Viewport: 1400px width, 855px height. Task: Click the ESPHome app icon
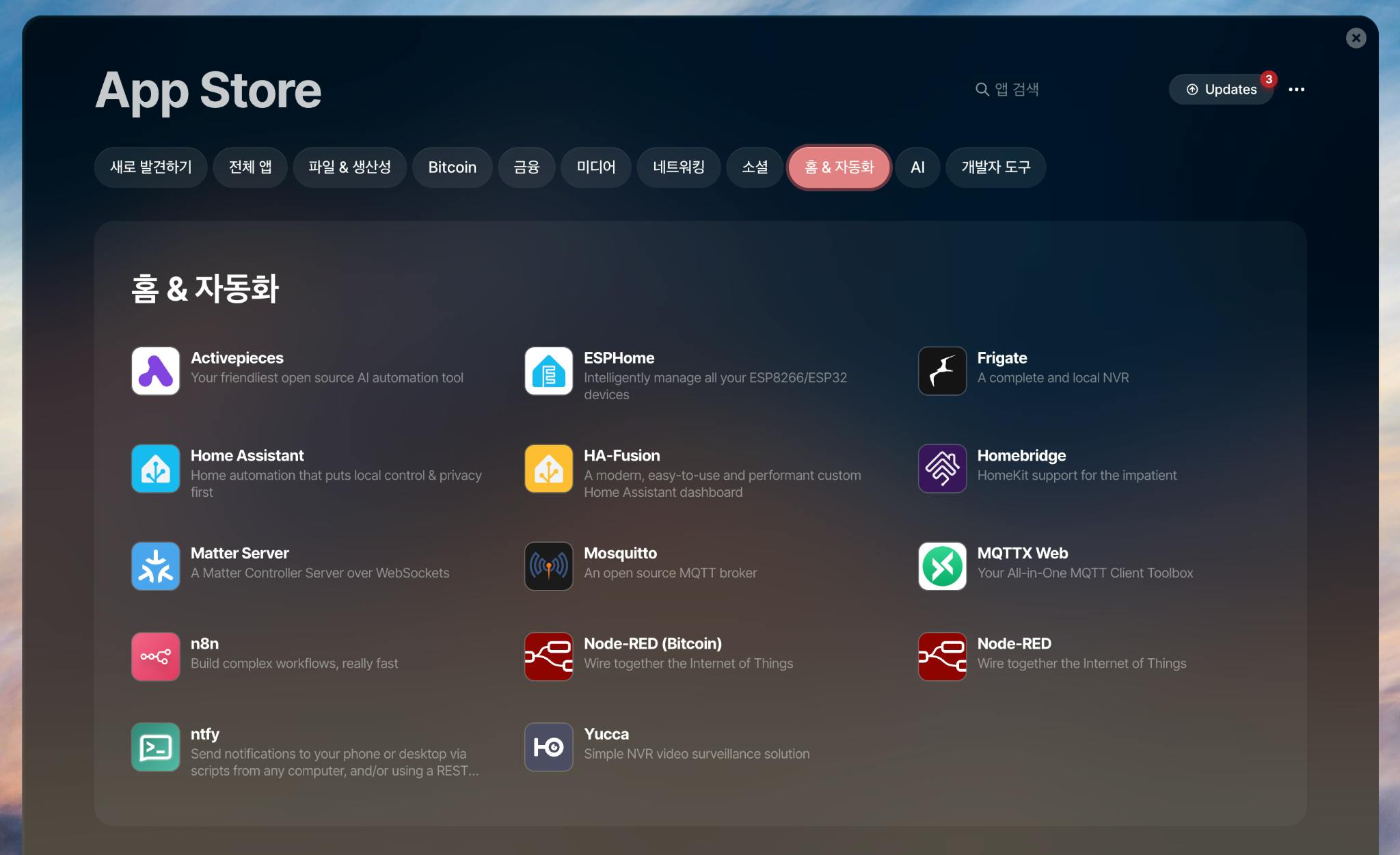[x=548, y=370]
